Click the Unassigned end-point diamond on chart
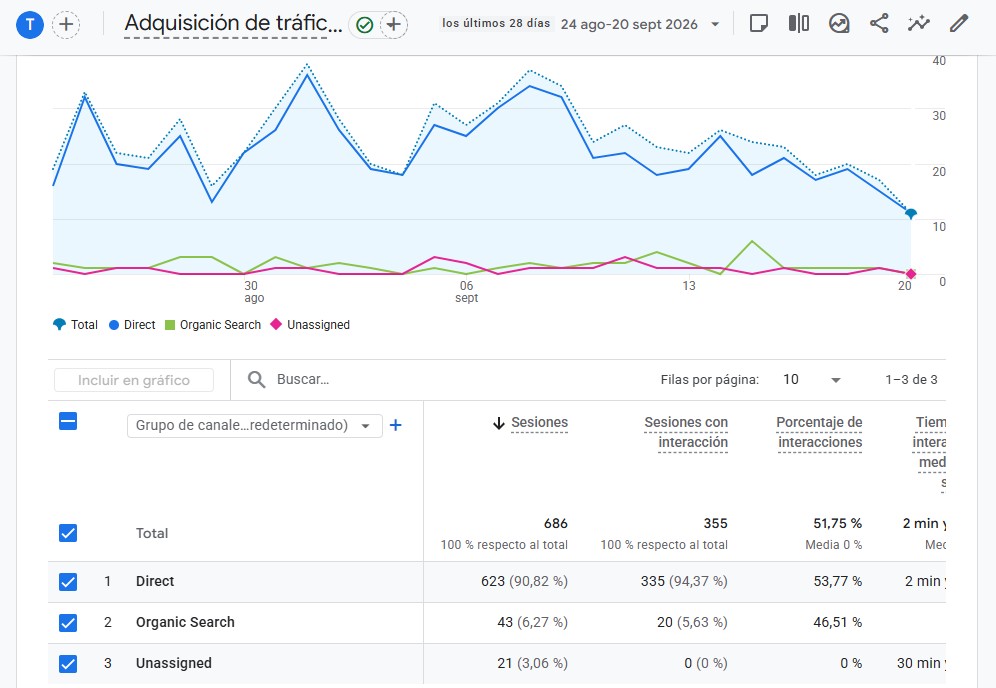 coord(911,274)
